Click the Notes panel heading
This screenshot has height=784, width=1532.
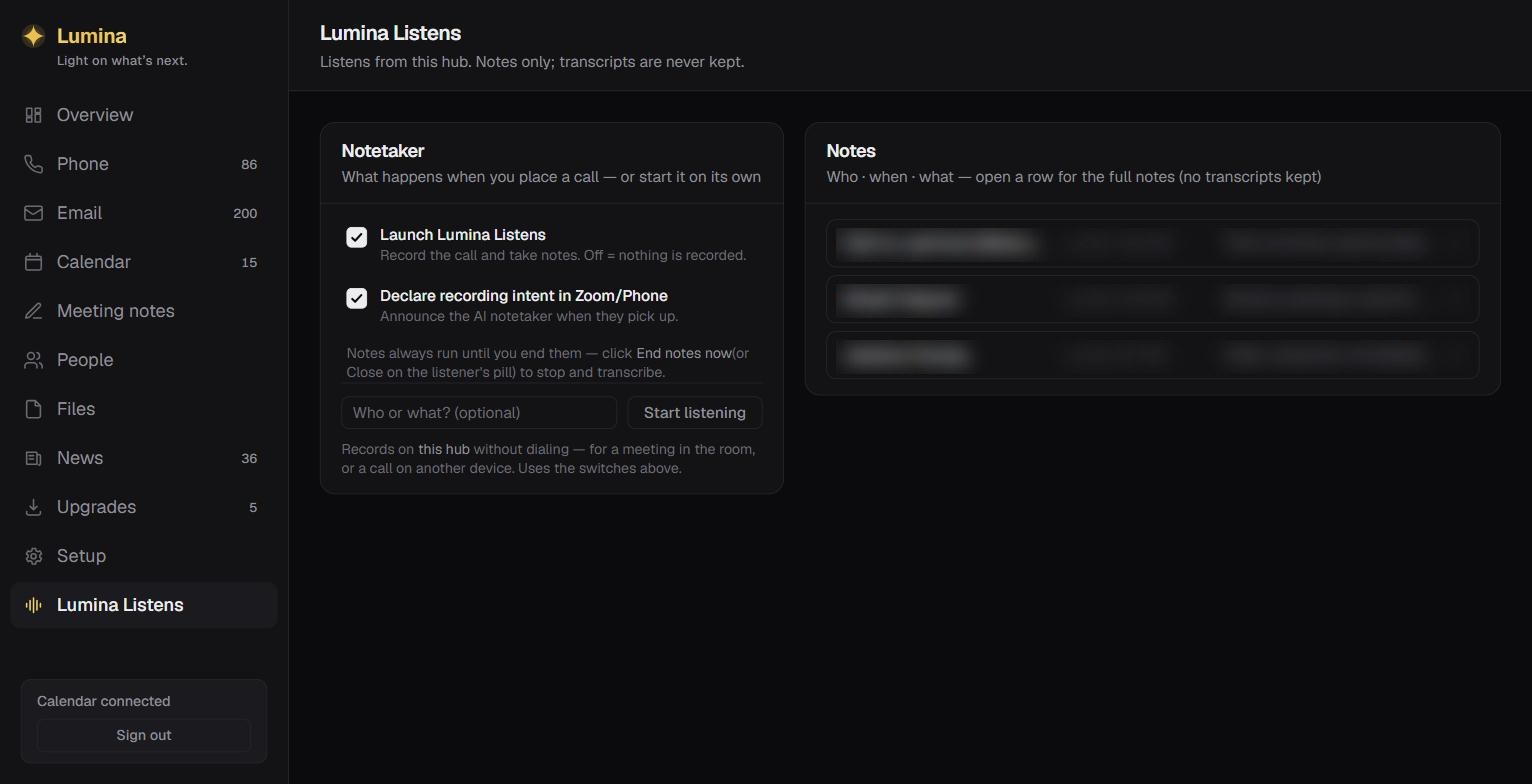(x=851, y=151)
